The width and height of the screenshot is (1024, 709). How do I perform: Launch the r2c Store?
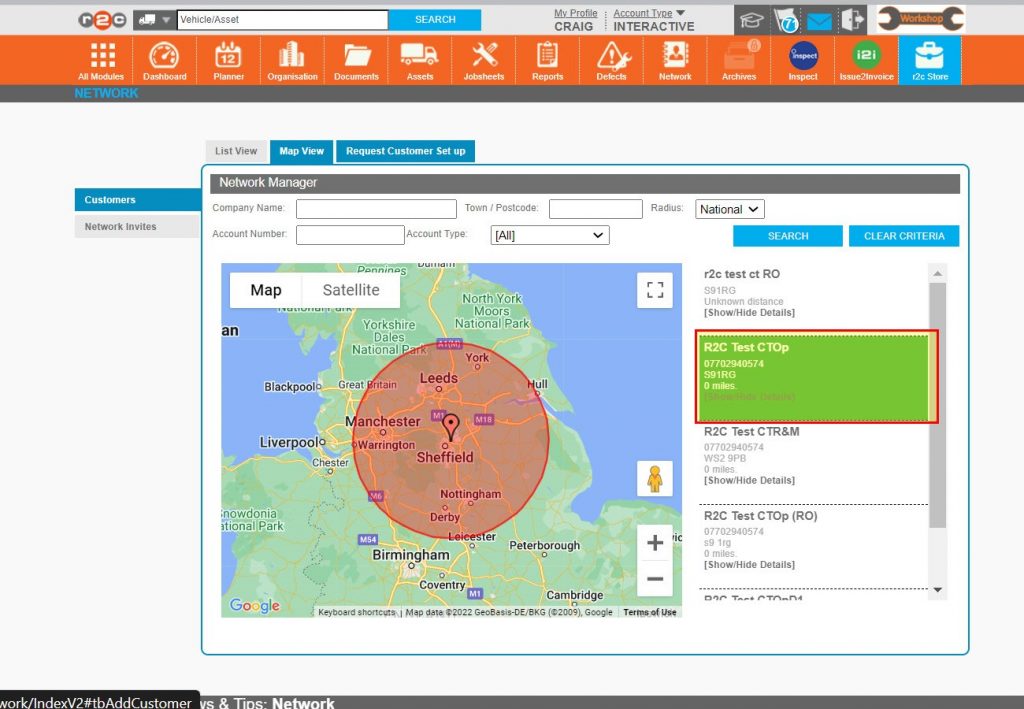929,59
